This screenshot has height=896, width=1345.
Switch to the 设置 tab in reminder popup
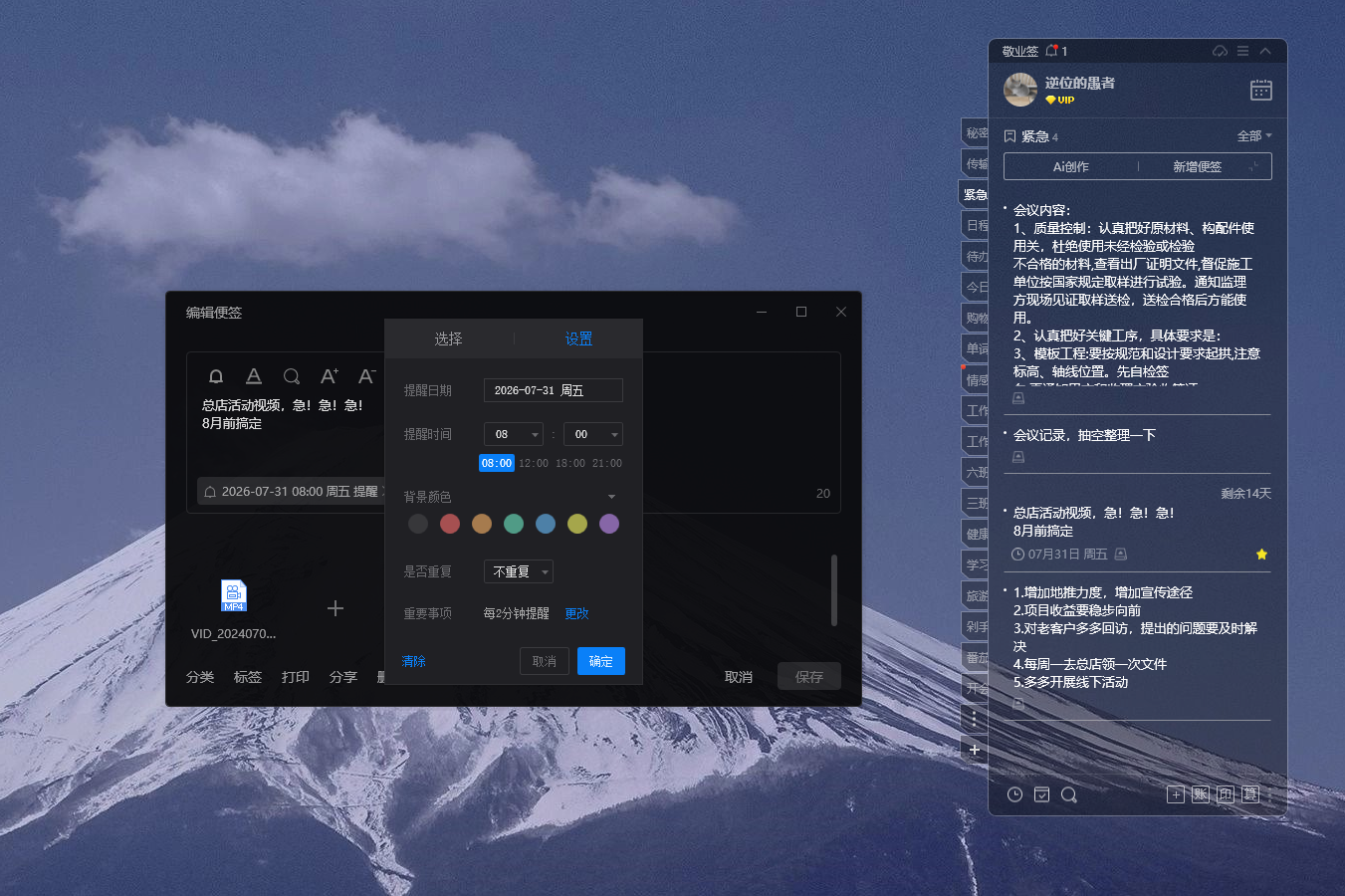(x=578, y=339)
